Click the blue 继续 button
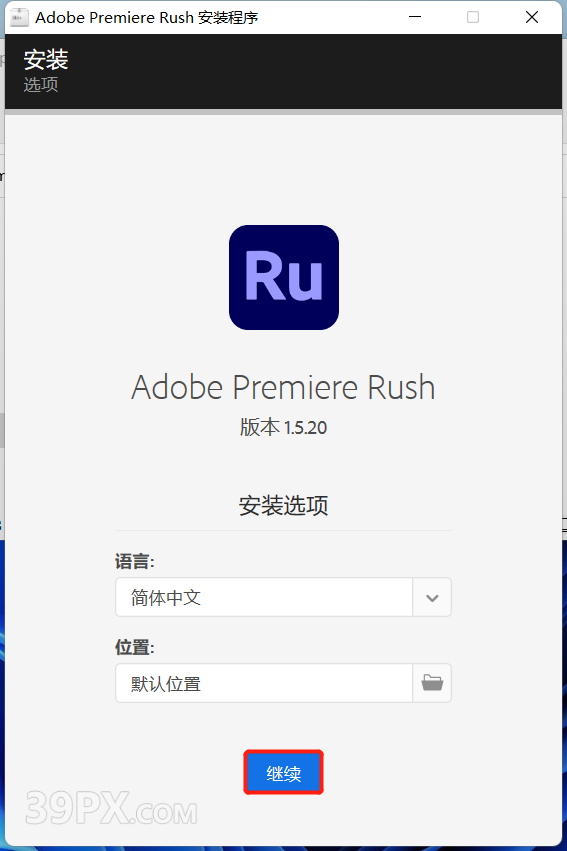This screenshot has height=851, width=567. [x=283, y=773]
